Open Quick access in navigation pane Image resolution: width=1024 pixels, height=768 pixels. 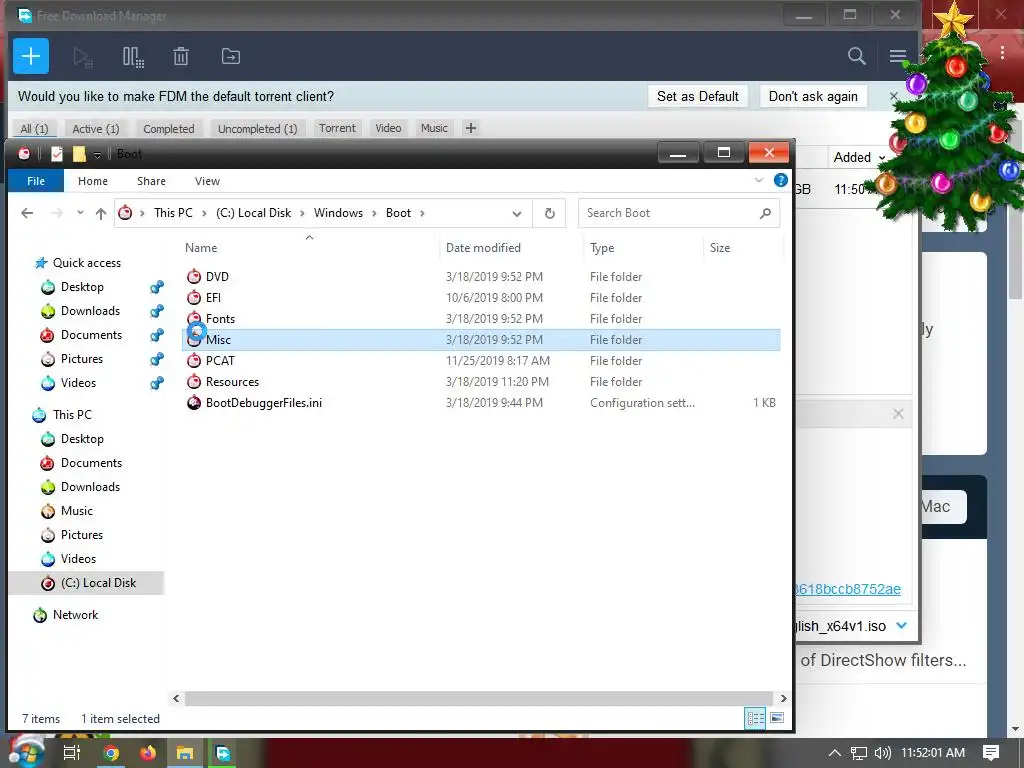point(86,263)
